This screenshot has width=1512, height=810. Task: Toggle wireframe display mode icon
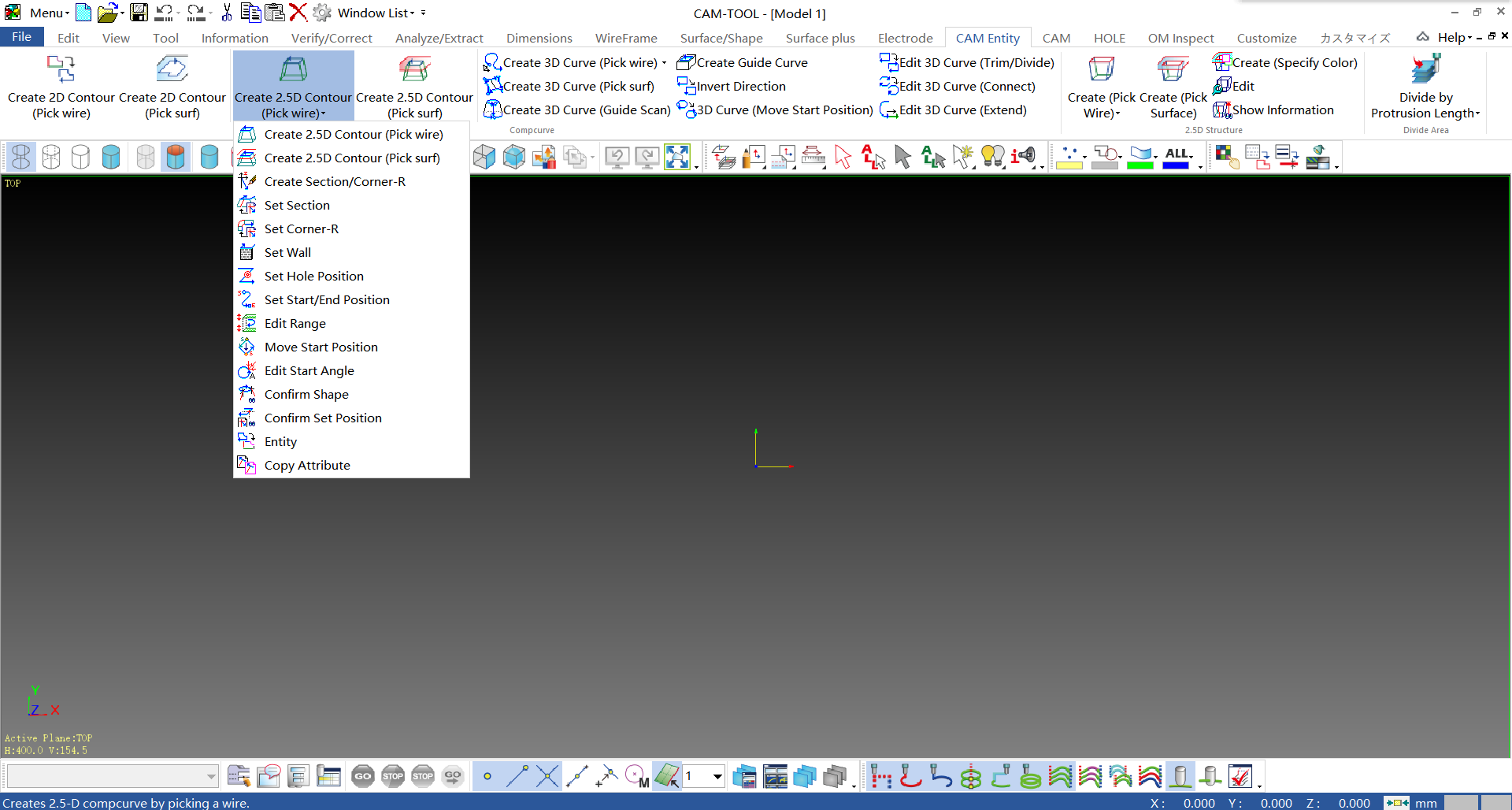tap(21, 157)
